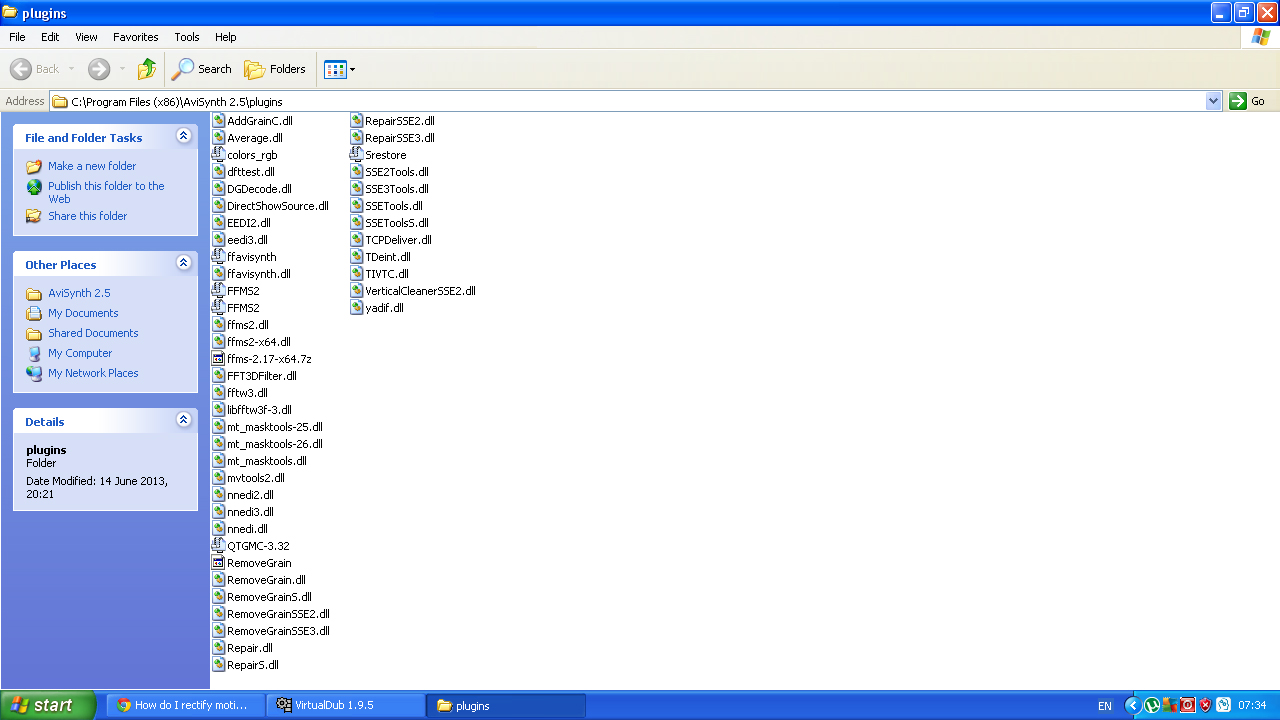Switch to VirtualDub 1.9.5 taskbar window

[x=346, y=705]
